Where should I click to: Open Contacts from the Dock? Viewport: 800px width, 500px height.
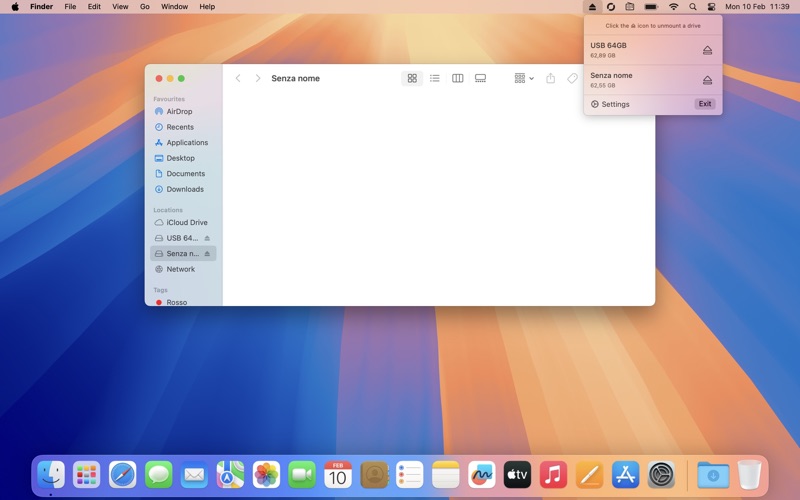click(374, 474)
